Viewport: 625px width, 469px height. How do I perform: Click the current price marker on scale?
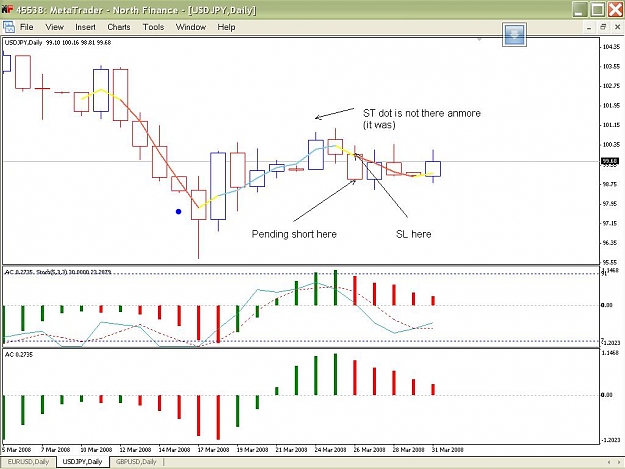click(610, 161)
